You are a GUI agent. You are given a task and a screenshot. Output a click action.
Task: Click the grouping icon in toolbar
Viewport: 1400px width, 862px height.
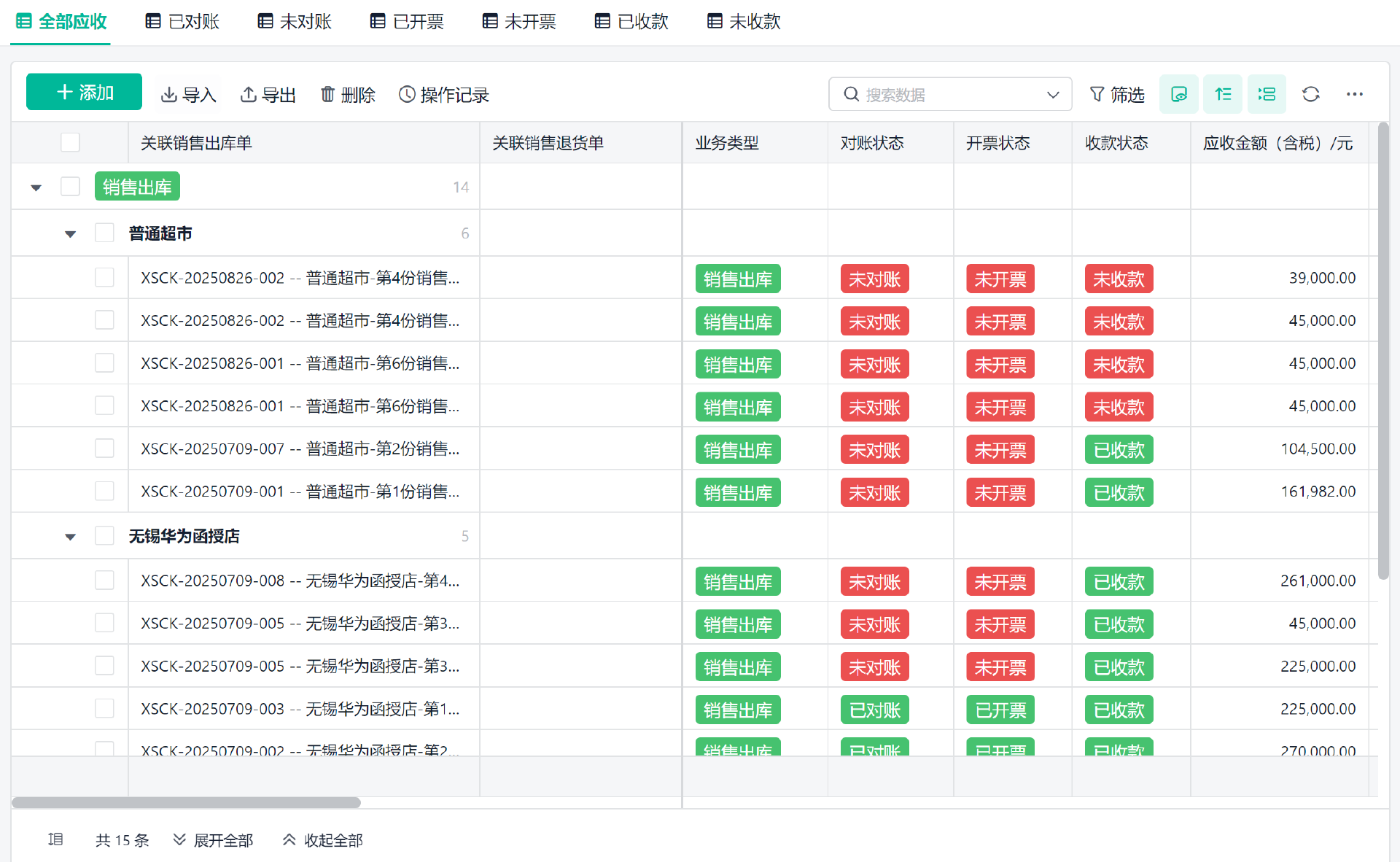pyautogui.click(x=1267, y=94)
